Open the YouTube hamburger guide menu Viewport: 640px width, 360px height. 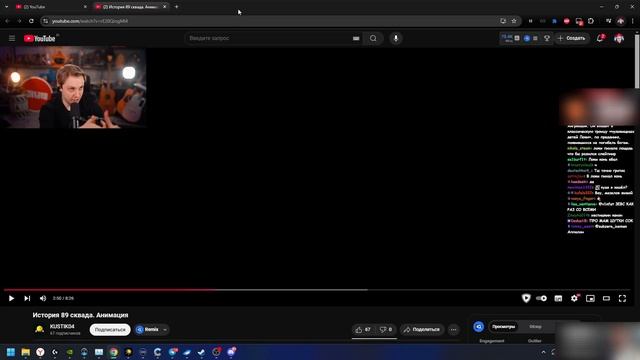12,38
